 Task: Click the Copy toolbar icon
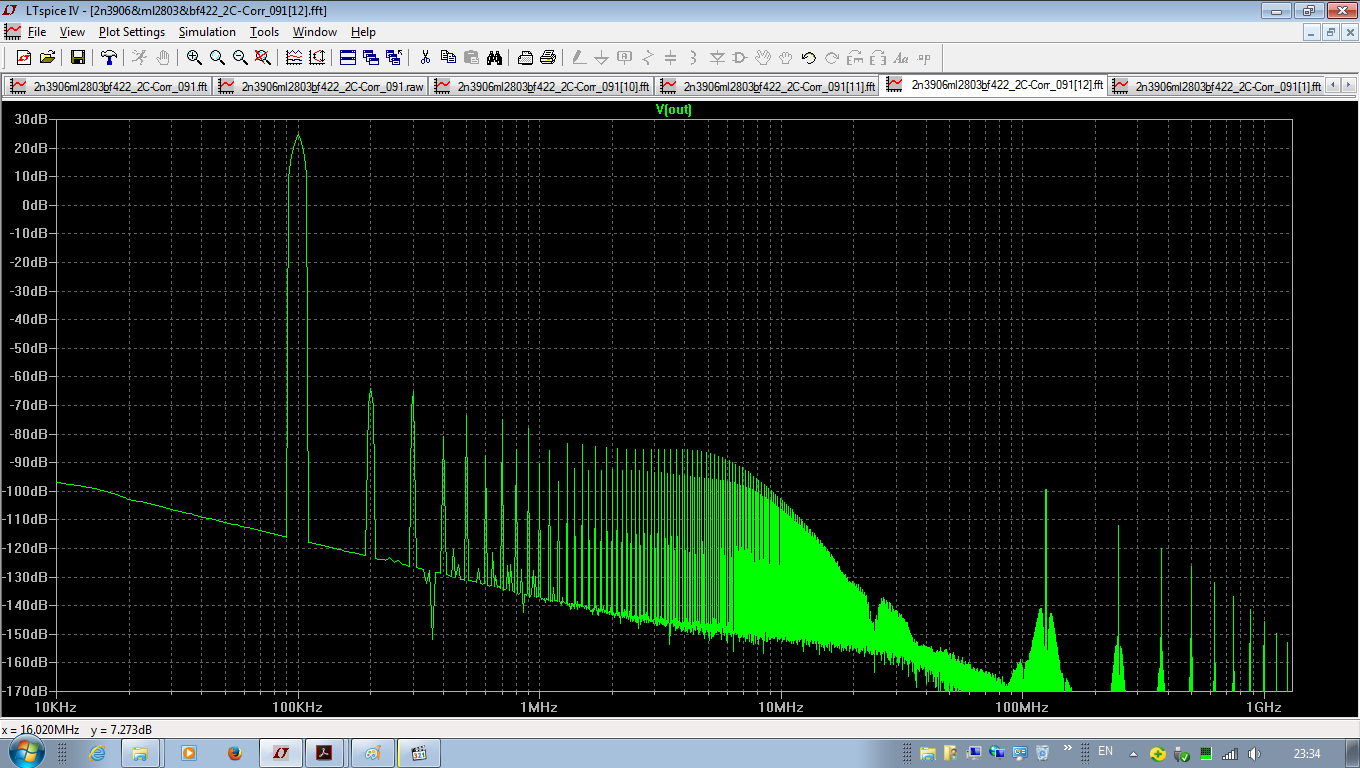[448, 58]
